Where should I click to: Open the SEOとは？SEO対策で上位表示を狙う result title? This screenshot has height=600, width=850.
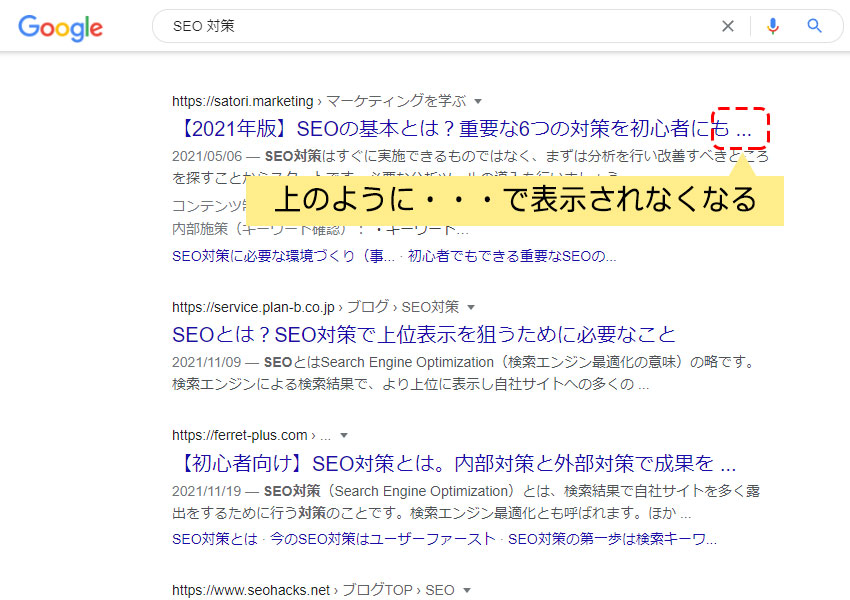[x=424, y=334]
